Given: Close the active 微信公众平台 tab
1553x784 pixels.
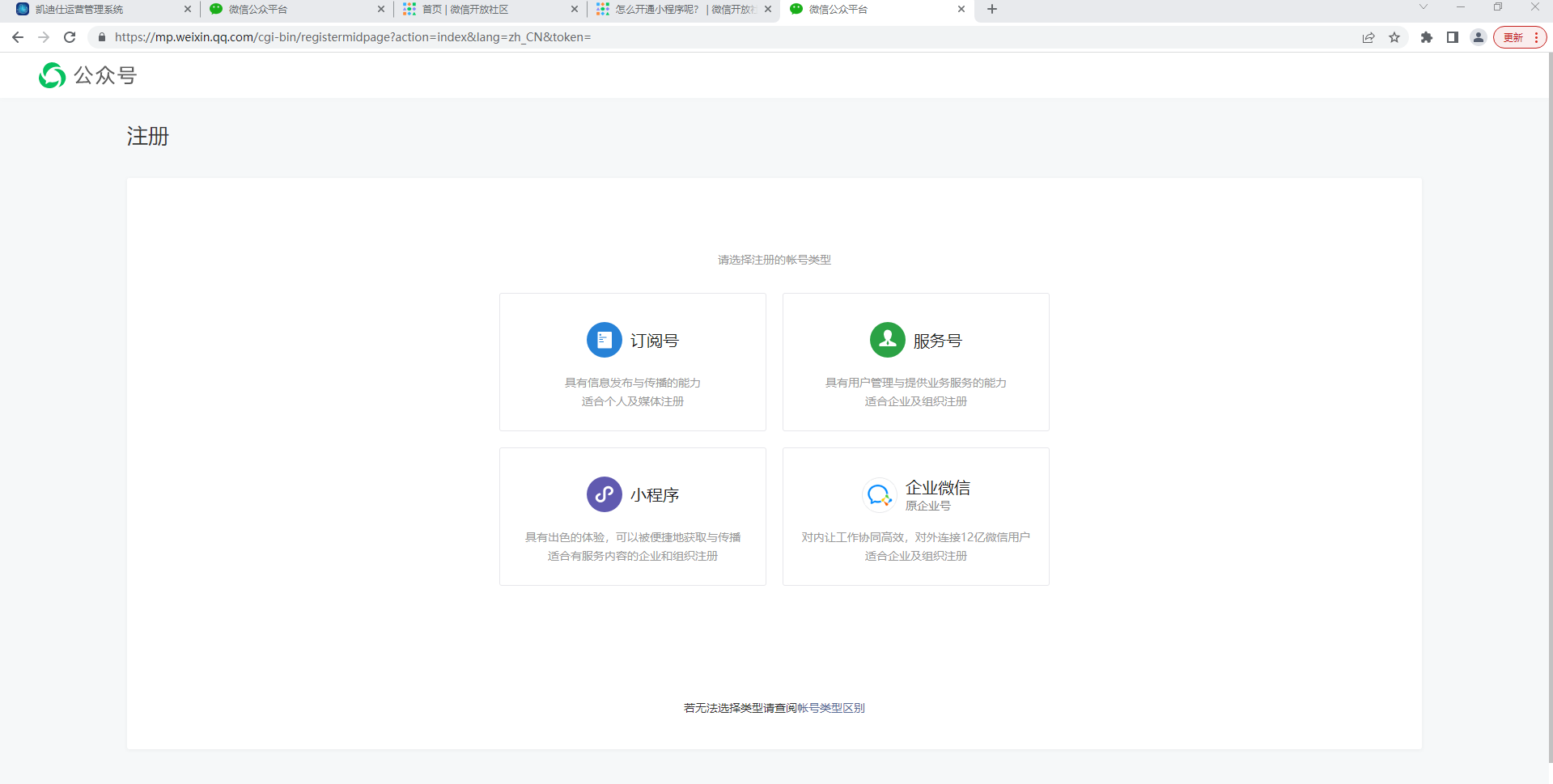Looking at the screenshot, I should coord(961,9).
